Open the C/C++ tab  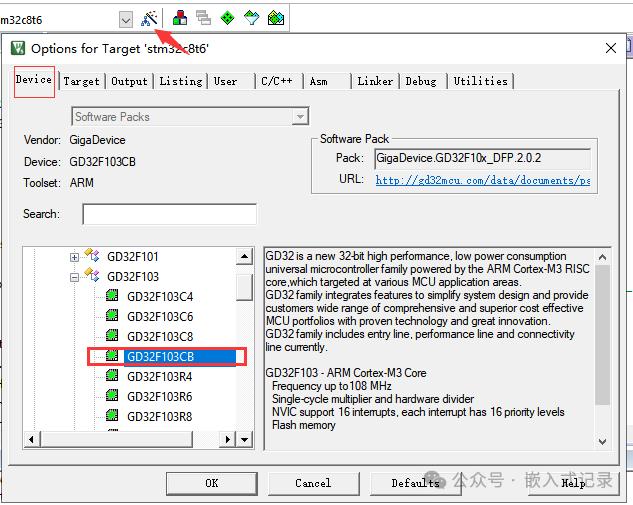point(277,82)
